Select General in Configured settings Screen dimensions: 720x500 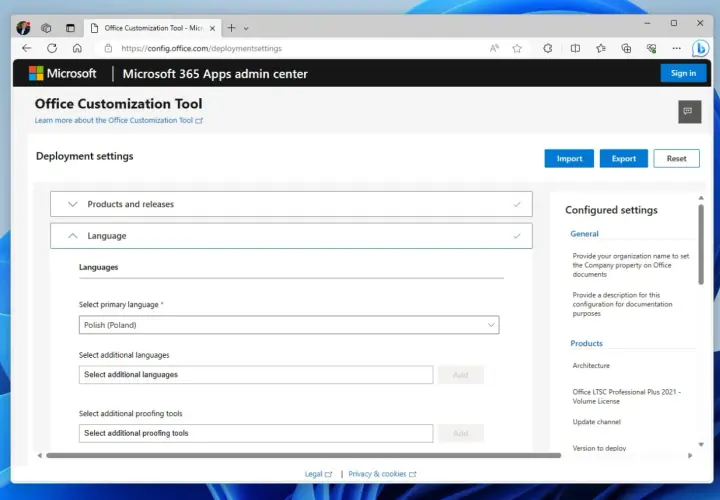point(584,234)
